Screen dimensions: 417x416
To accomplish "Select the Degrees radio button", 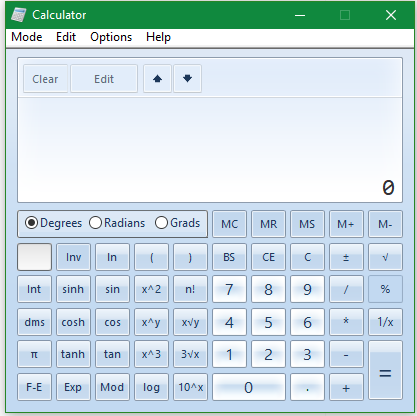I will (53, 223).
